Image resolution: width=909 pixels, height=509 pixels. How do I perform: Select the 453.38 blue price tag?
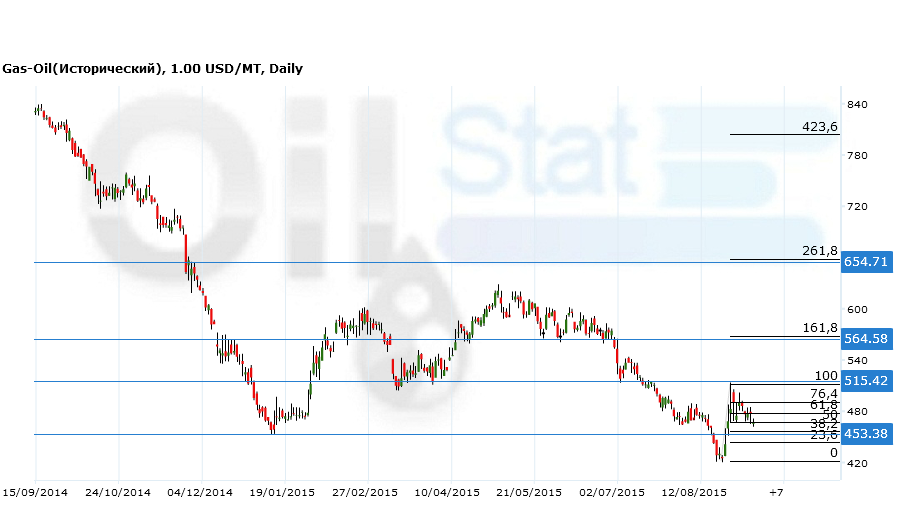pos(866,434)
